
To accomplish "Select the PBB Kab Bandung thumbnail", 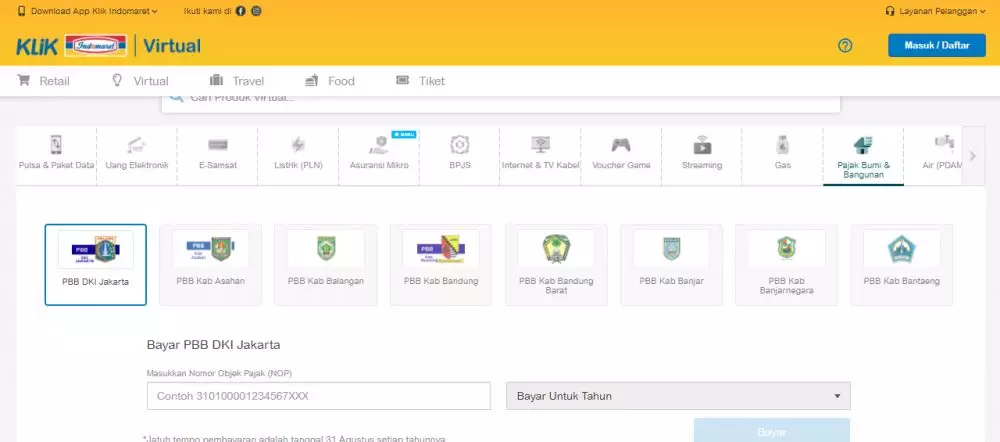I will (x=441, y=264).
